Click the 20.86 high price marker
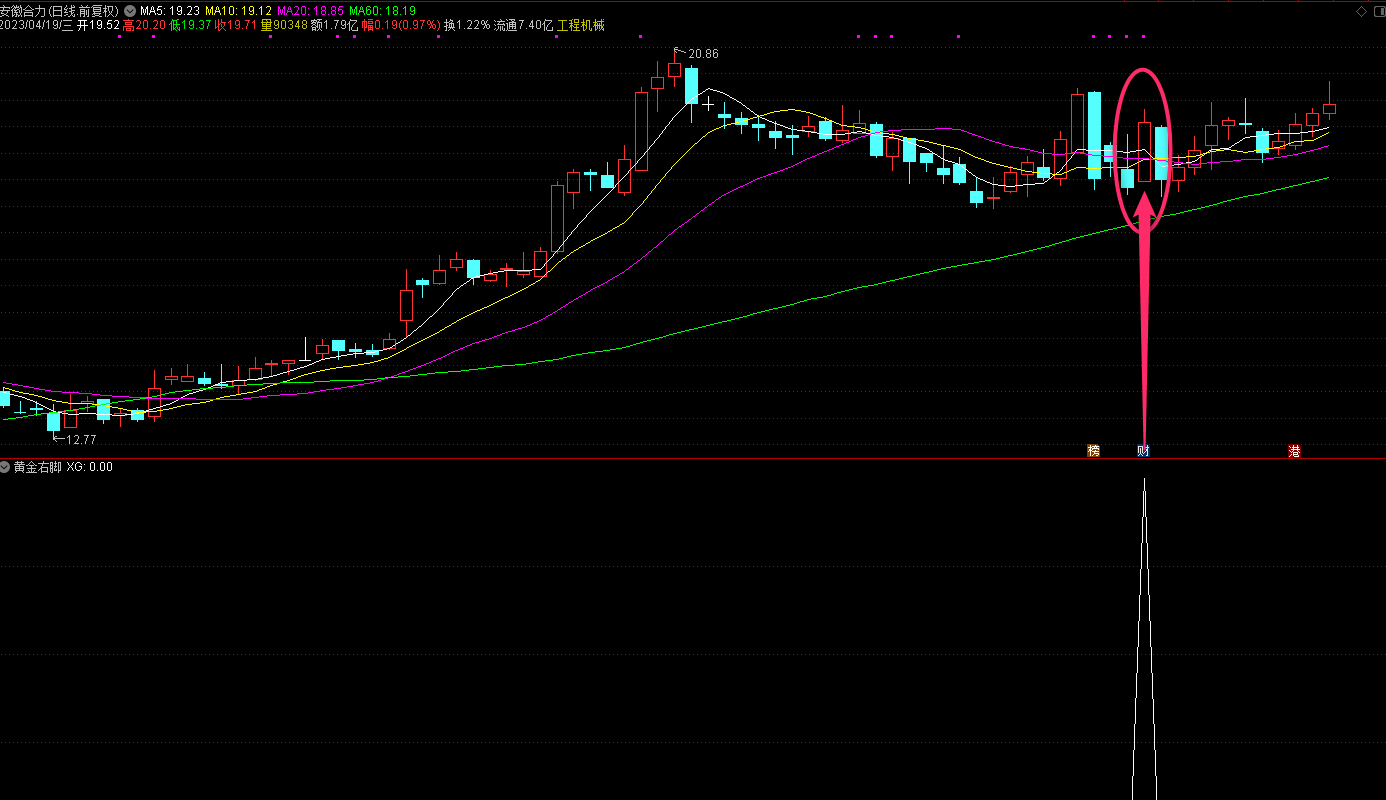The height and width of the screenshot is (800, 1386). pos(703,53)
